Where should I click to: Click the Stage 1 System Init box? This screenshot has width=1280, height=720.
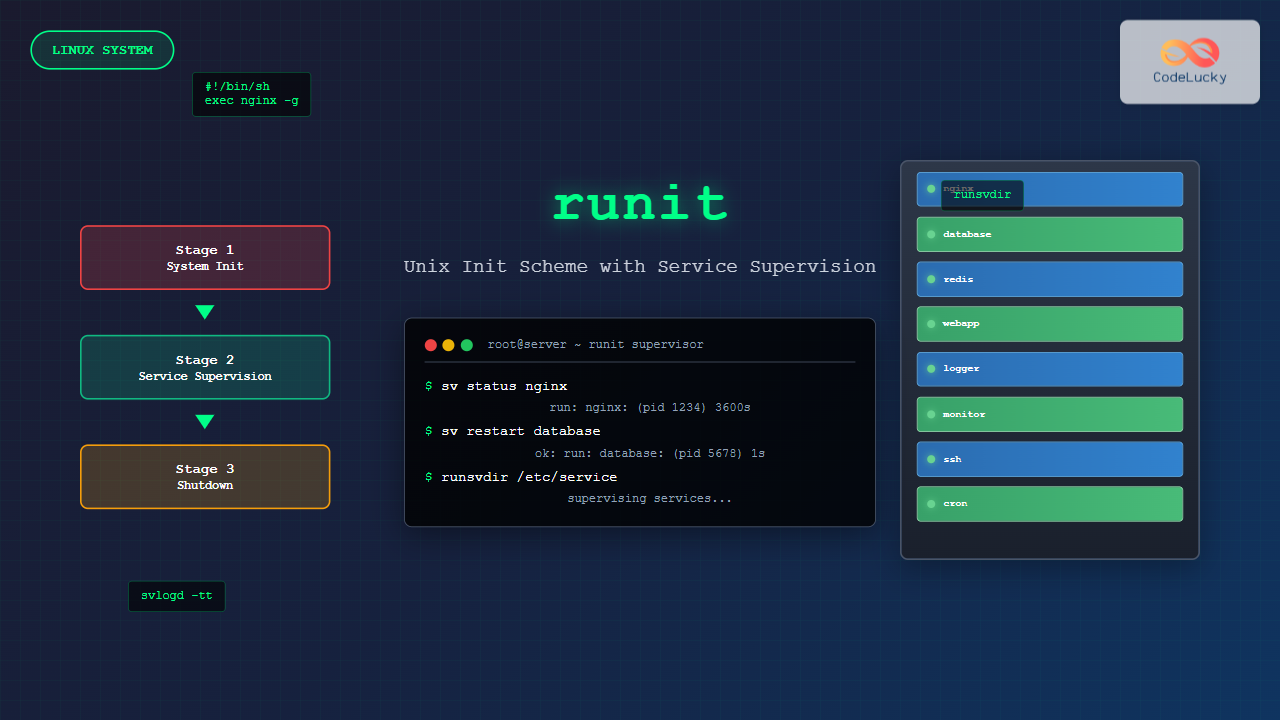(205, 257)
